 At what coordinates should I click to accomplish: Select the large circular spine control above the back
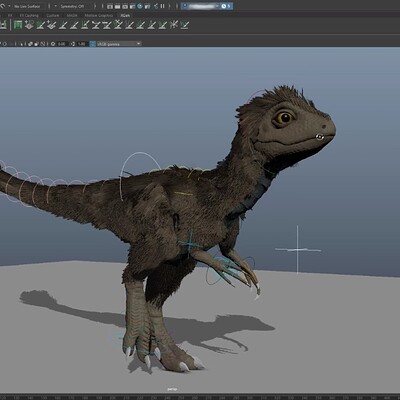pyautogui.click(x=139, y=153)
